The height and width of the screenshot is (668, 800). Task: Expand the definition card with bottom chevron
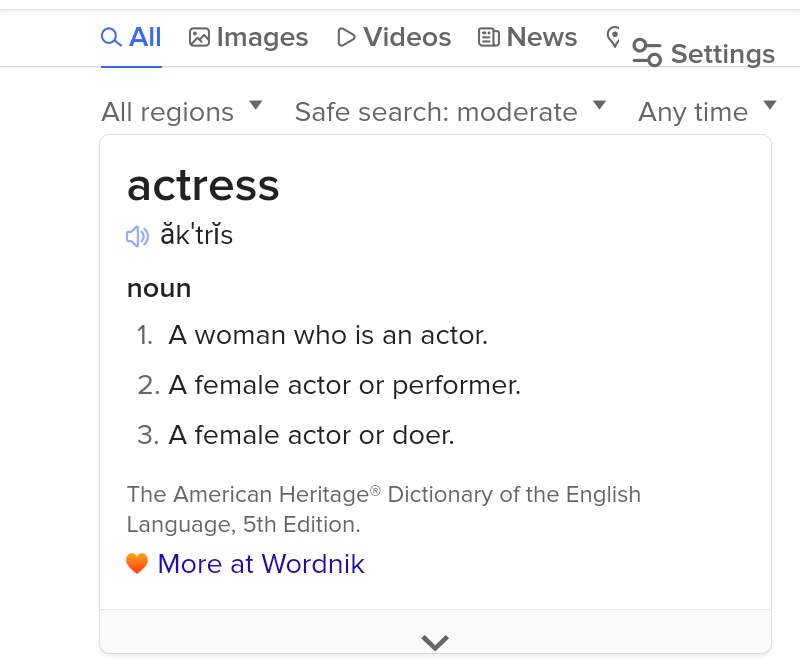coord(435,641)
